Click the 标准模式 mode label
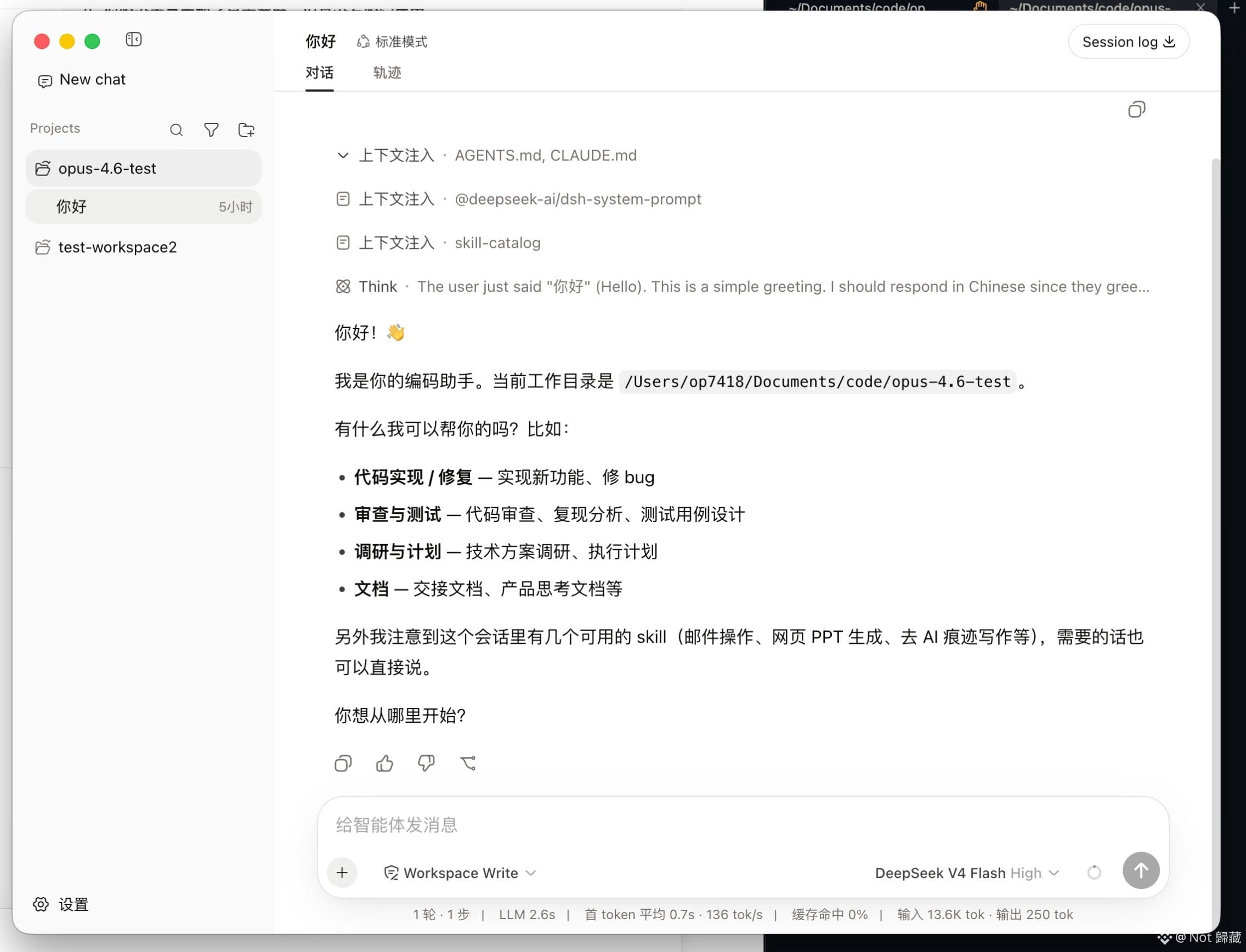This screenshot has height=952, width=1246. click(402, 42)
